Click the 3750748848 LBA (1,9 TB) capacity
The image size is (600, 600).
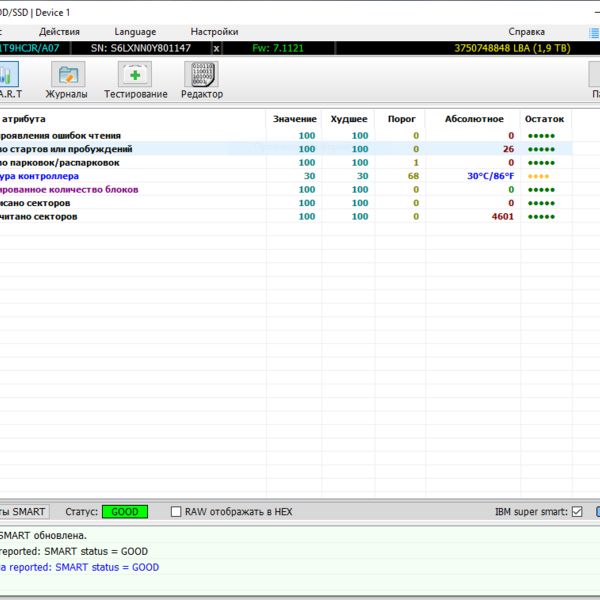click(x=512, y=48)
